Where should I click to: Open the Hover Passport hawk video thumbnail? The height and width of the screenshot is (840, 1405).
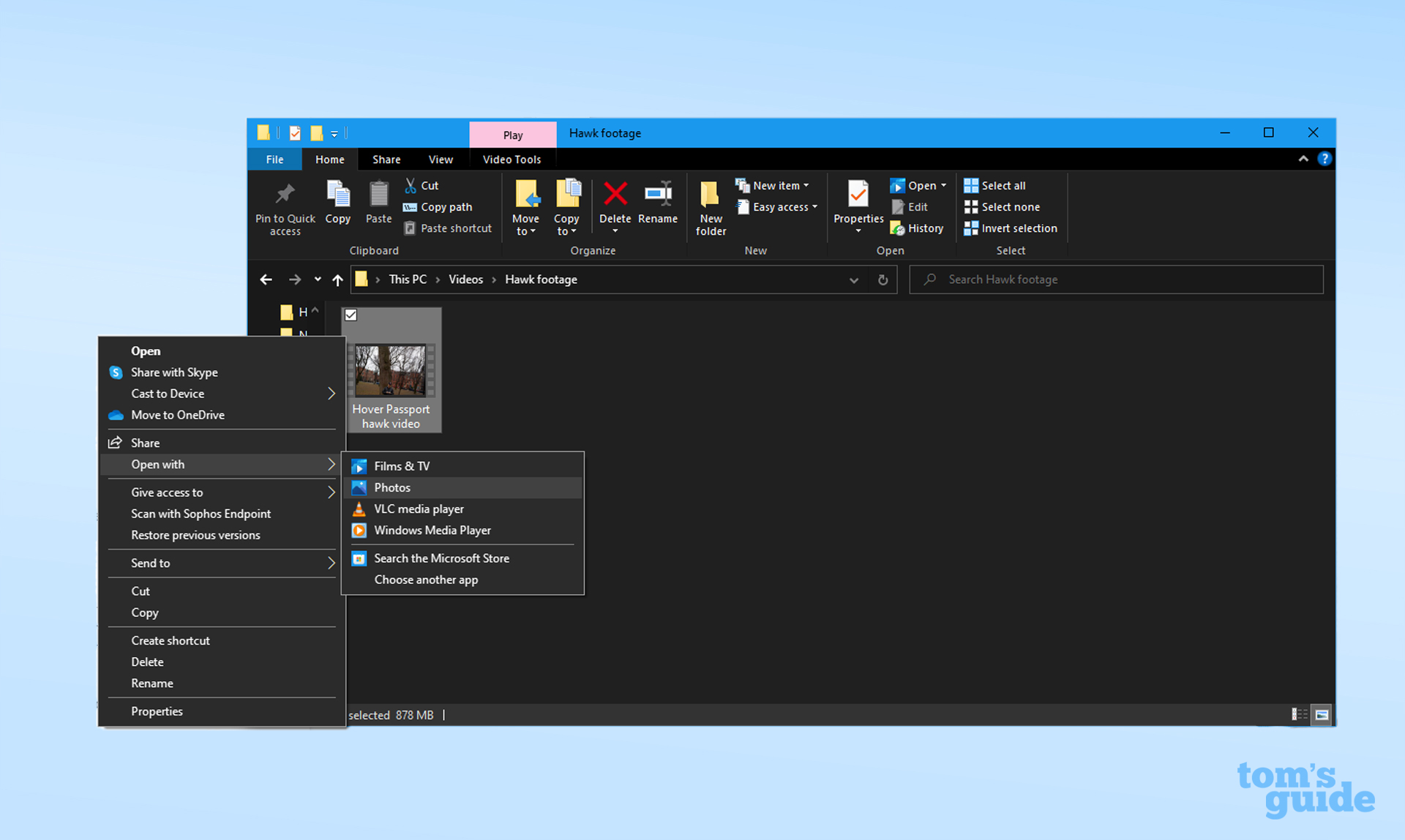coord(392,370)
